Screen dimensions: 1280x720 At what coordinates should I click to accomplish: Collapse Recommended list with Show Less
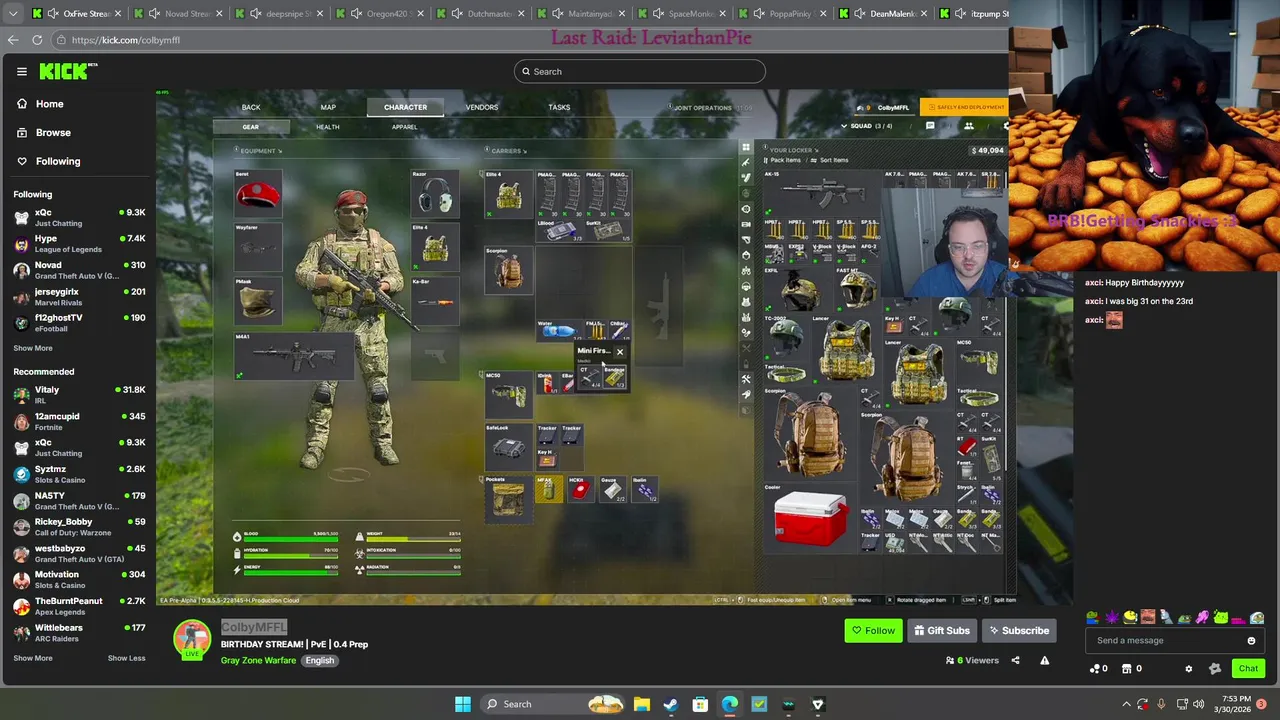pyautogui.click(x=126, y=658)
